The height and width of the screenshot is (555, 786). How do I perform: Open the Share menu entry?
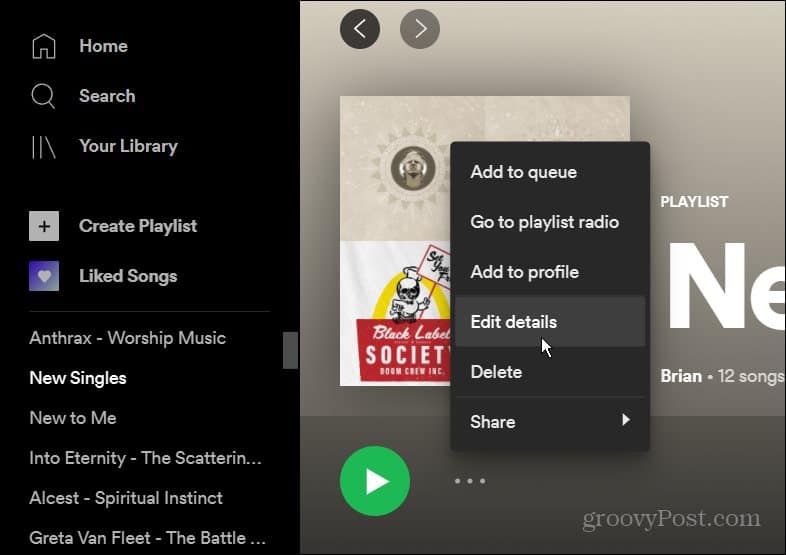click(x=550, y=422)
